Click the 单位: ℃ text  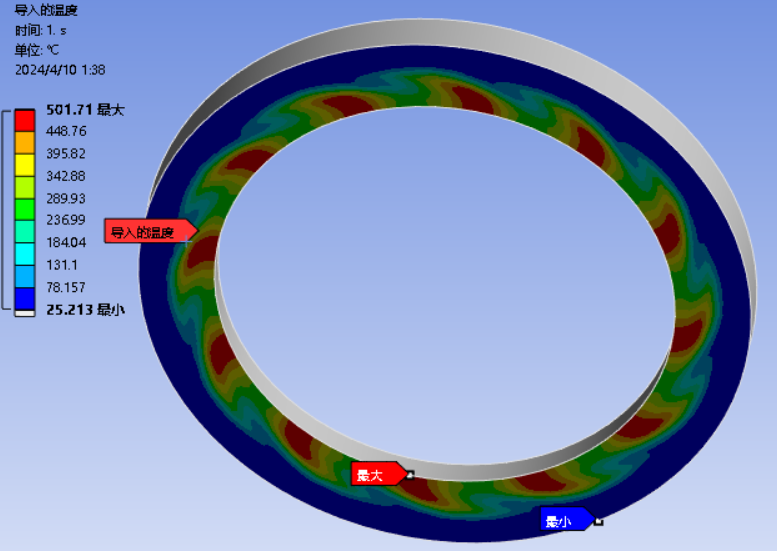point(37,50)
